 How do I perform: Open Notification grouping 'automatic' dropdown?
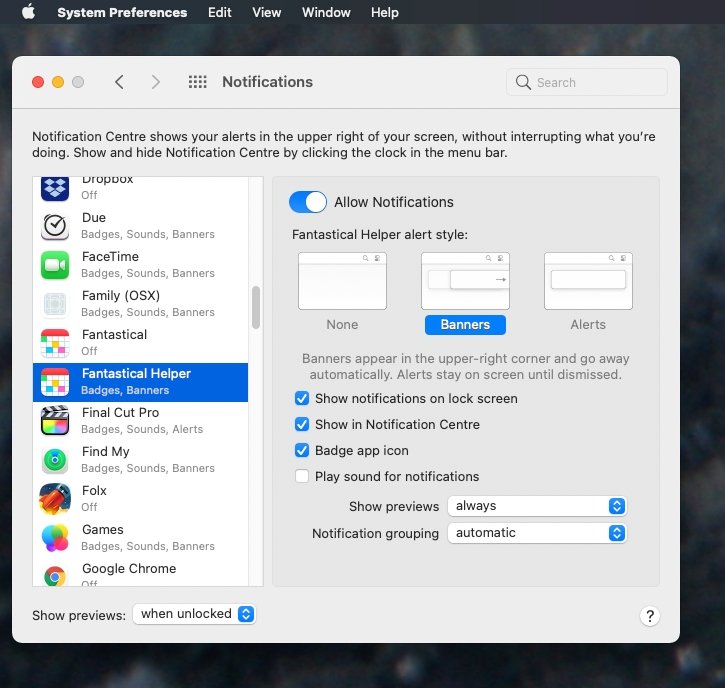(537, 533)
